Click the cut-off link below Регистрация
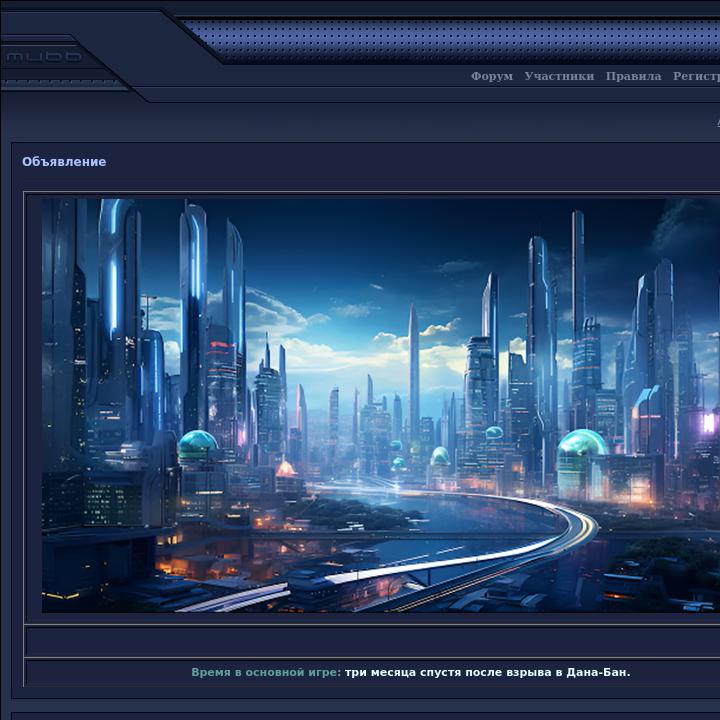The width and height of the screenshot is (720, 720). 716,121
